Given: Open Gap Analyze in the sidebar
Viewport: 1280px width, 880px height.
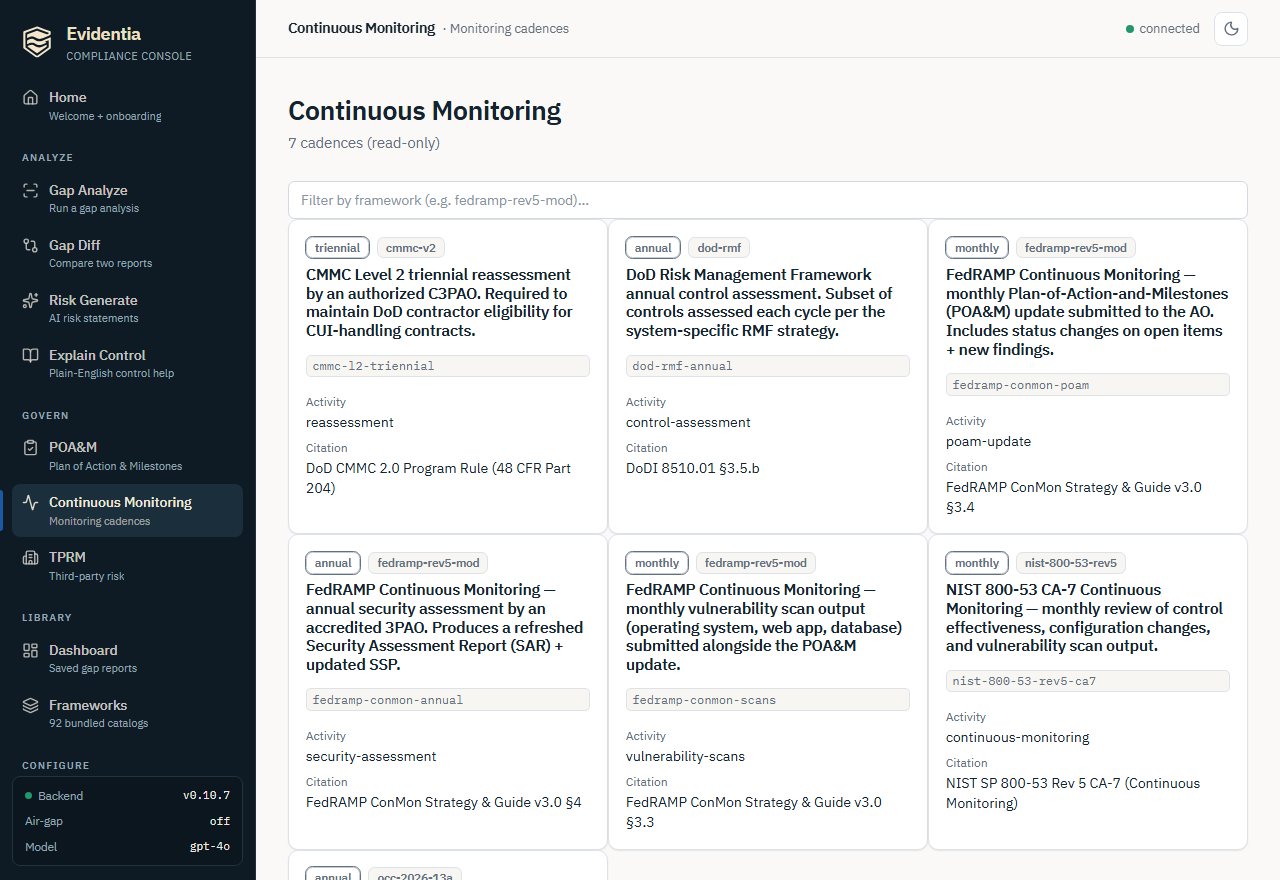Looking at the screenshot, I should pos(128,198).
